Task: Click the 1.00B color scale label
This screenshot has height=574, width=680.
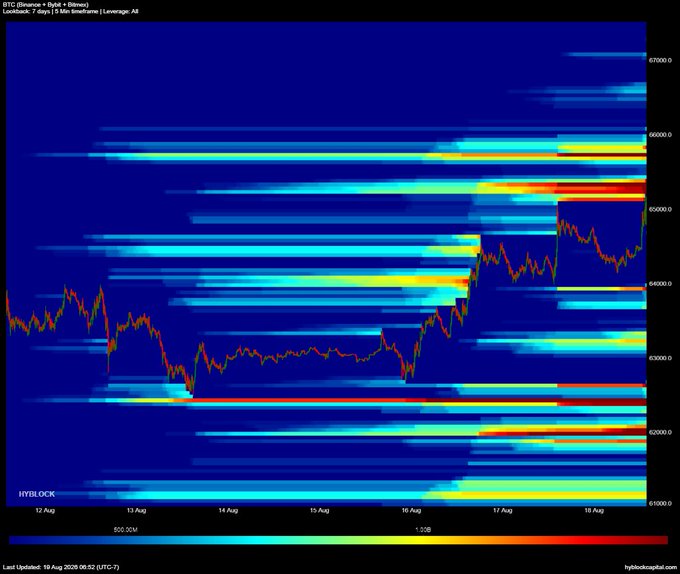Action: pyautogui.click(x=423, y=530)
